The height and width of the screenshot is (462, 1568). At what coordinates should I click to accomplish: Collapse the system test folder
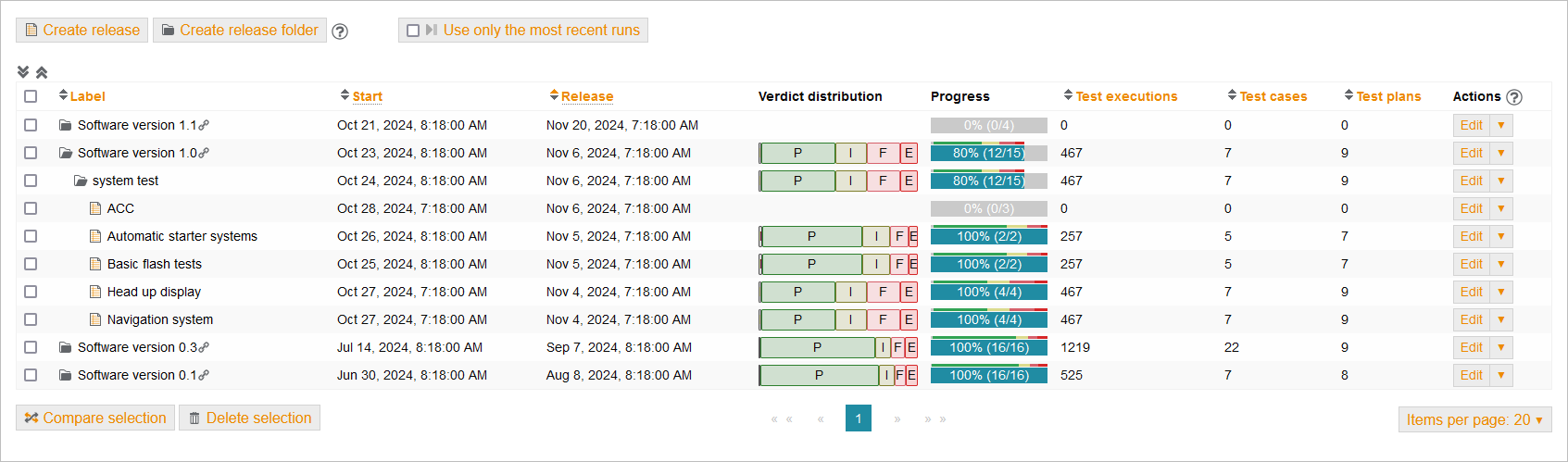(81, 181)
